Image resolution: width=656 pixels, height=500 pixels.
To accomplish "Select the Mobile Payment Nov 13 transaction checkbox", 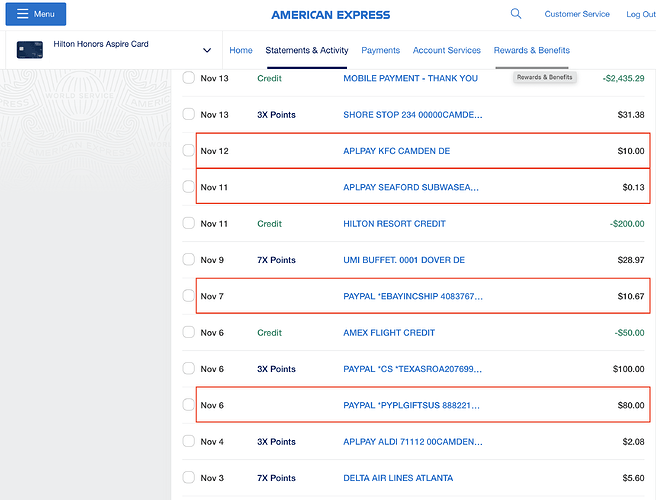I will 189,78.
